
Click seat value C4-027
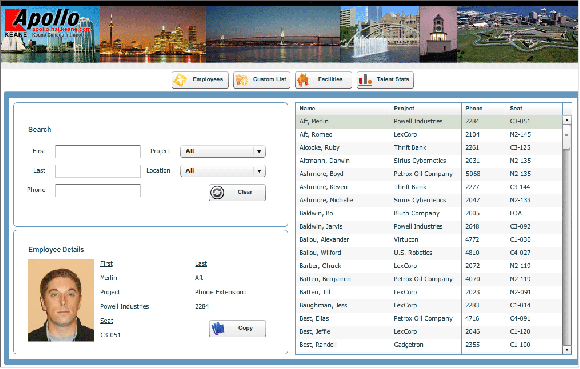(520, 253)
